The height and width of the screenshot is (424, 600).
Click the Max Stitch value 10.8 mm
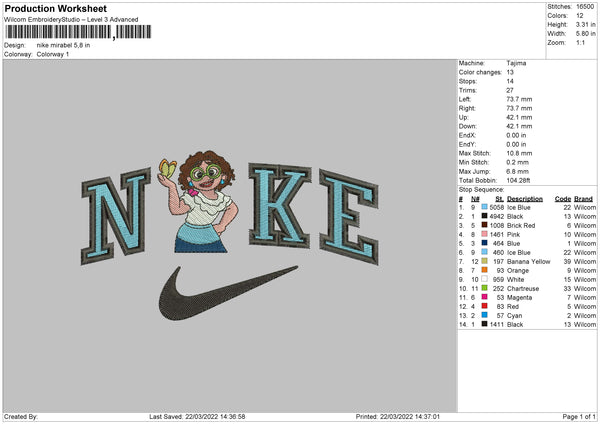519,153
